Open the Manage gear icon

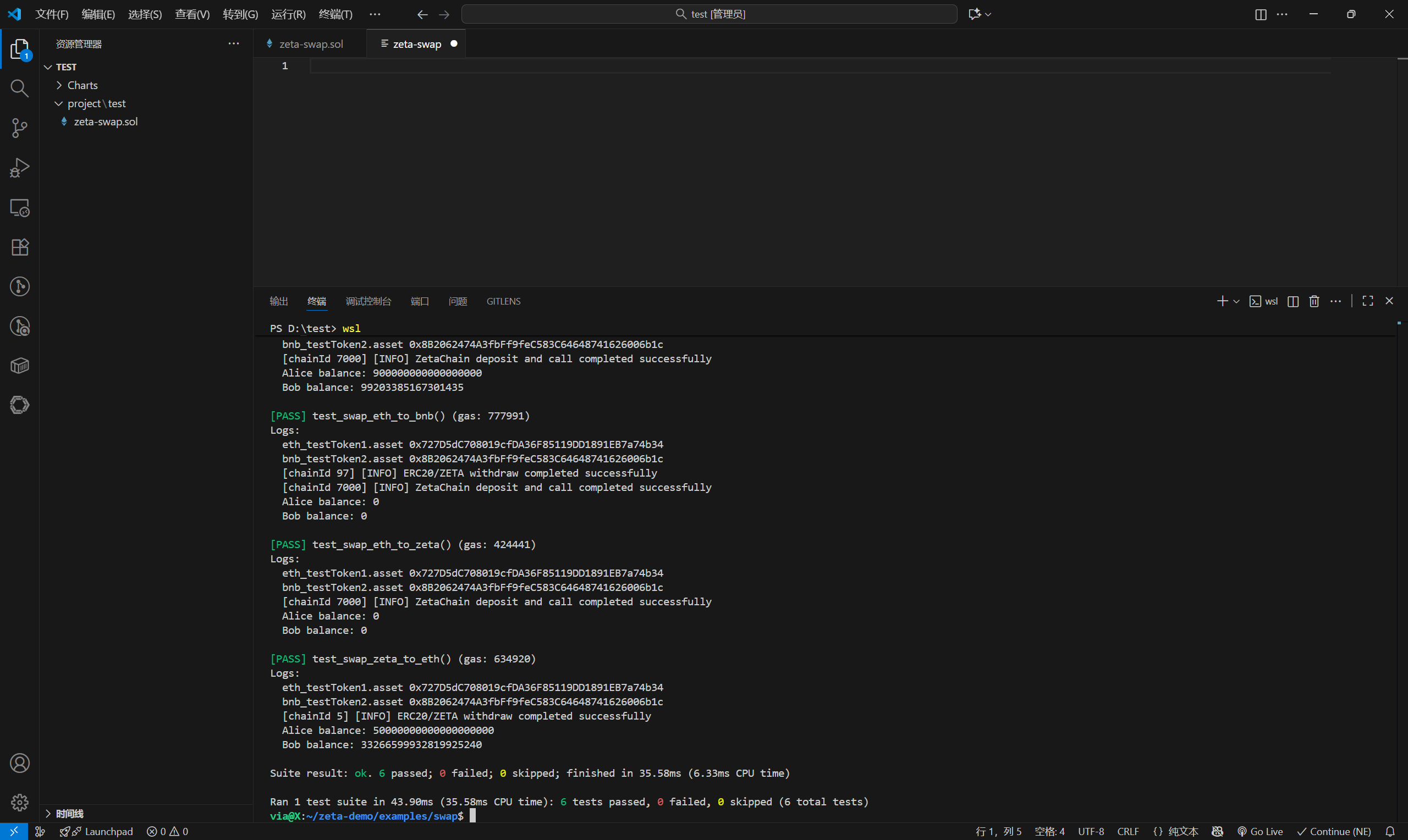20,802
